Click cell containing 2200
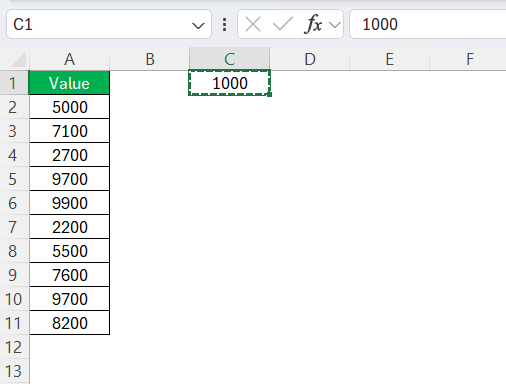This screenshot has height=384, width=506. [69, 227]
